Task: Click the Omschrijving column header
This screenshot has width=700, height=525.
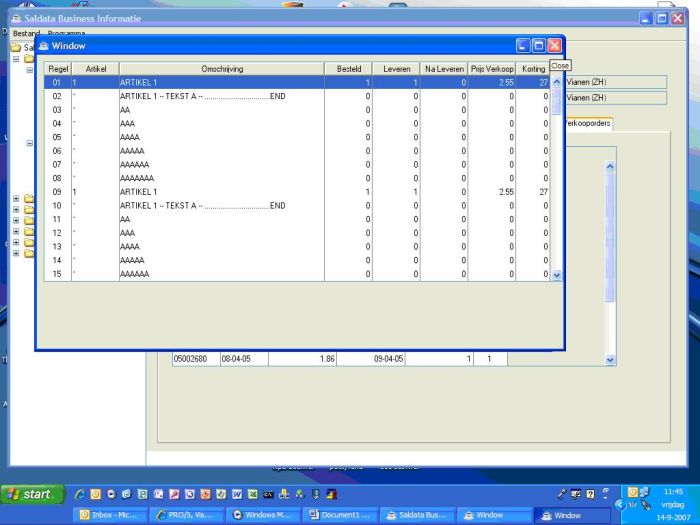Action: (222, 68)
